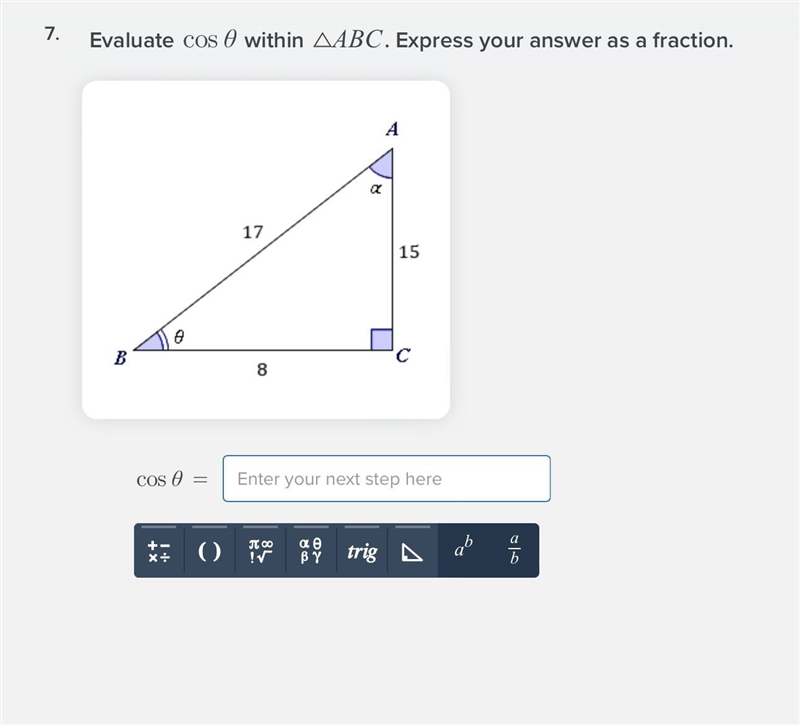The width and height of the screenshot is (800, 725).
Task: Click the side length label 15
Action: click(x=409, y=252)
